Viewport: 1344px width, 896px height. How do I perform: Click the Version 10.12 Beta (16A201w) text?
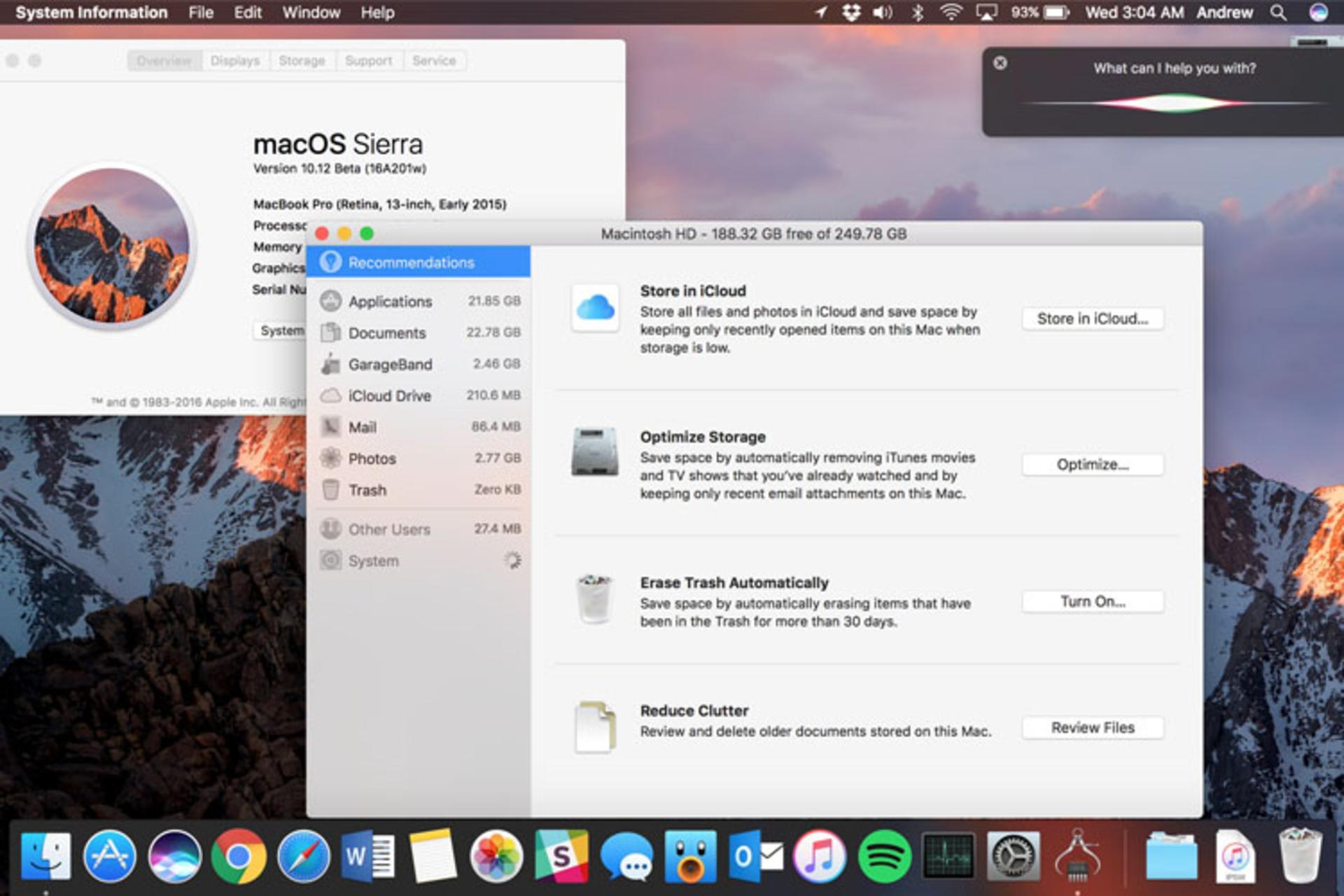pyautogui.click(x=339, y=169)
